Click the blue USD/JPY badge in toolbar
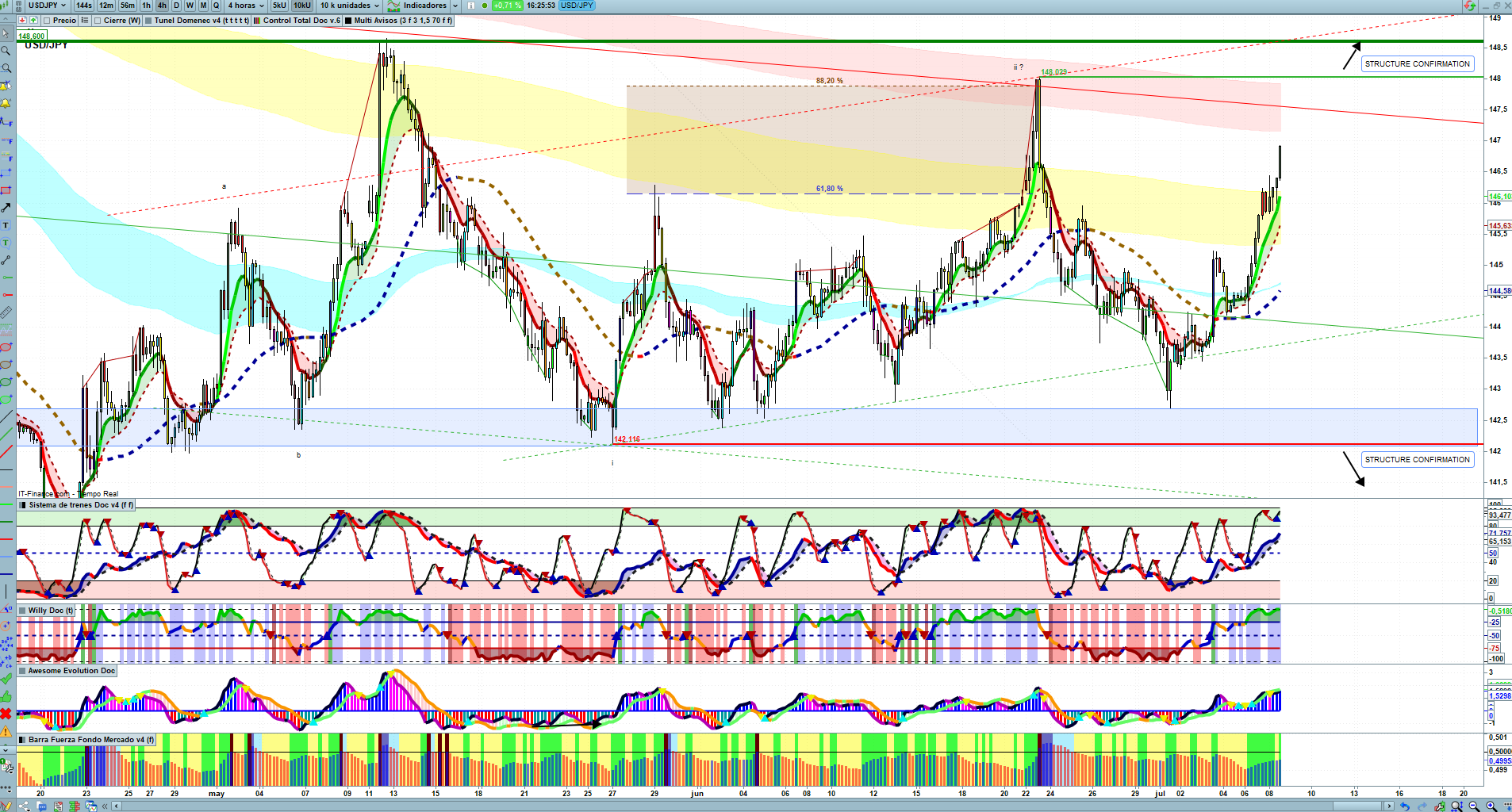Screen dimensions: 1512x812 click(577, 6)
